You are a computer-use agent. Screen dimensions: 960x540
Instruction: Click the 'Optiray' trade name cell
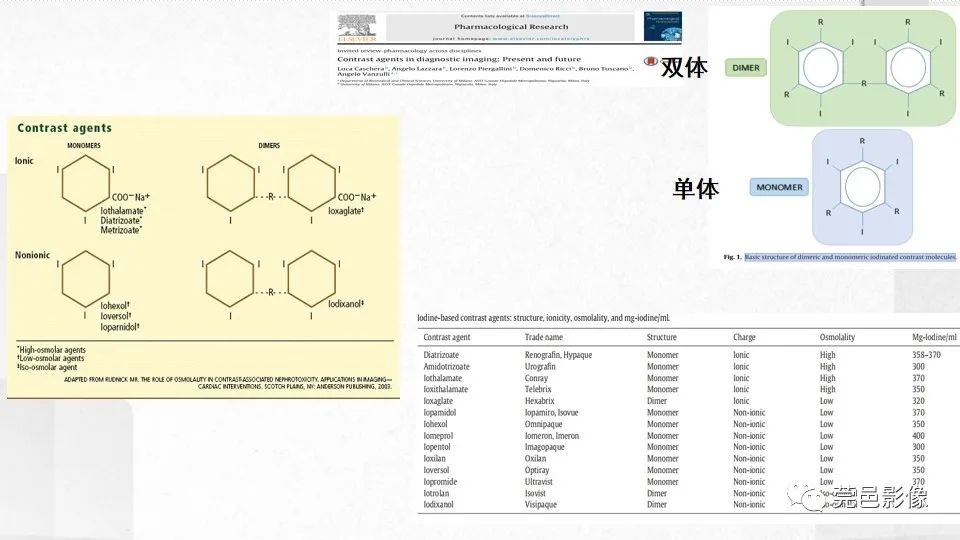pyautogui.click(x=537, y=470)
